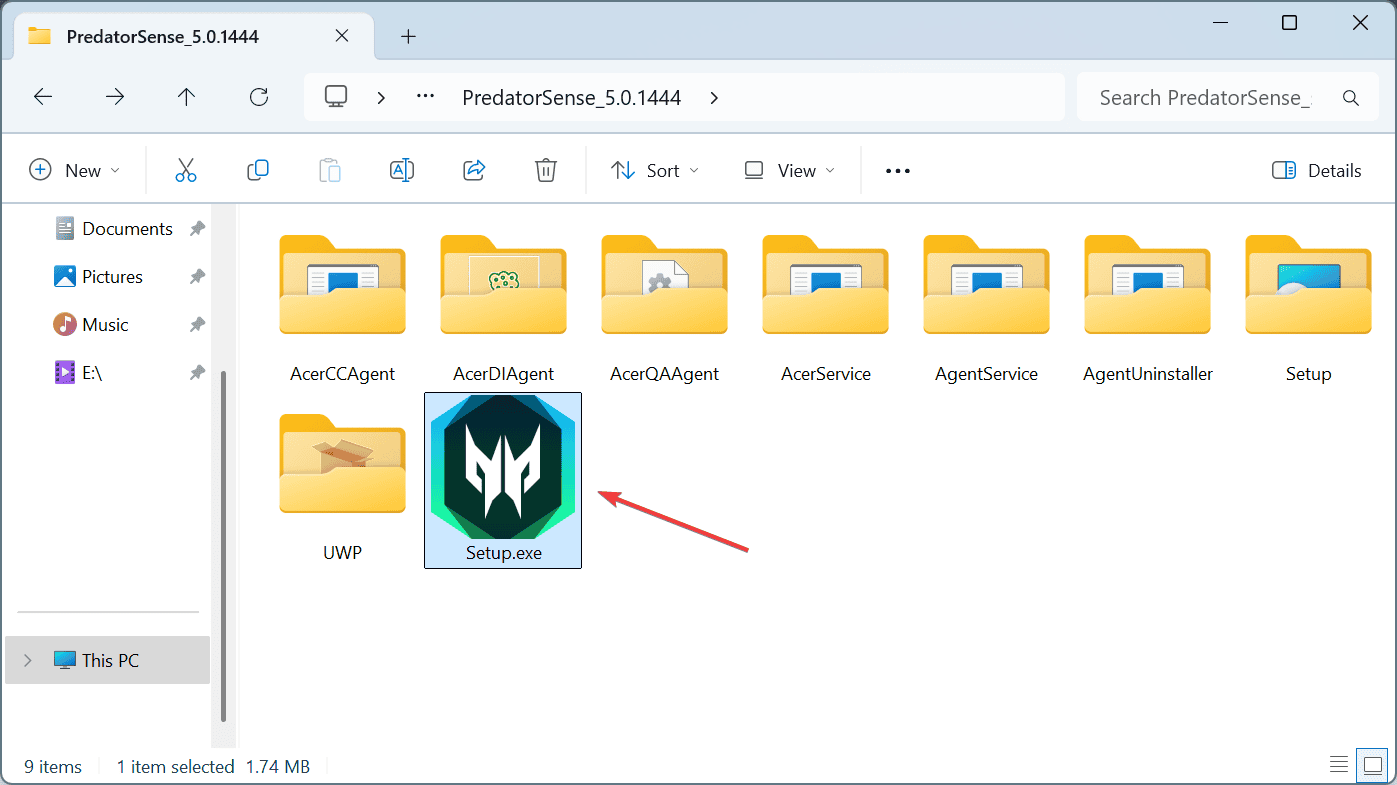Image resolution: width=1397 pixels, height=785 pixels.
Task: Click the chevron after PredatorSense_5.0.1444 breadcrumb
Action: click(713, 98)
